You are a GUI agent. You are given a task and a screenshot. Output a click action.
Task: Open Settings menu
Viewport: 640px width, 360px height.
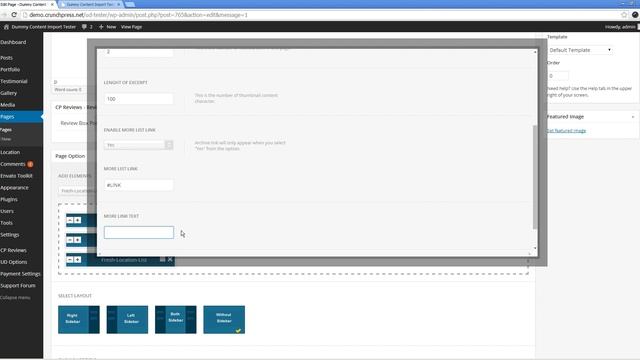point(10,235)
